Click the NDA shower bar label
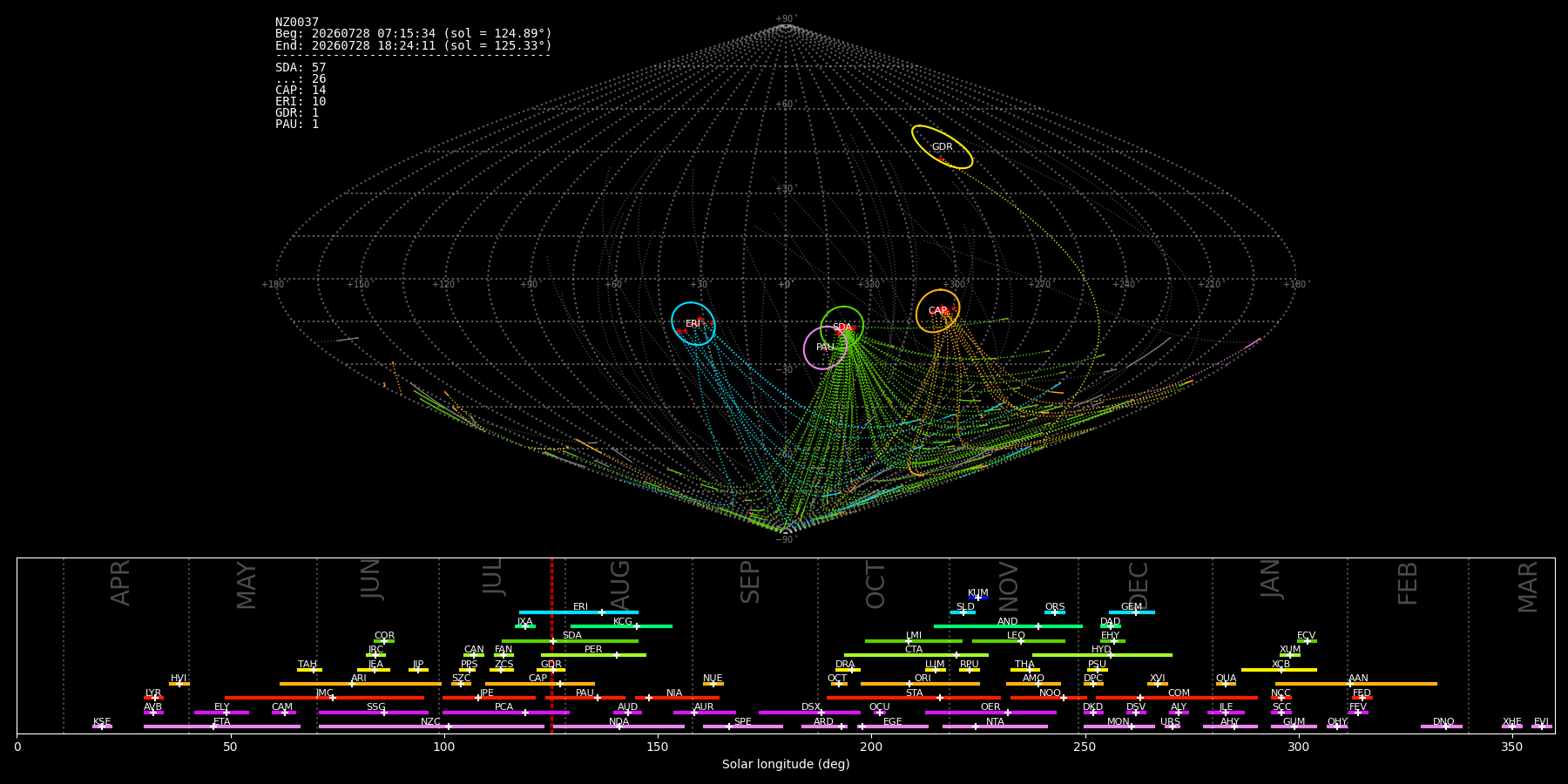 tap(619, 722)
